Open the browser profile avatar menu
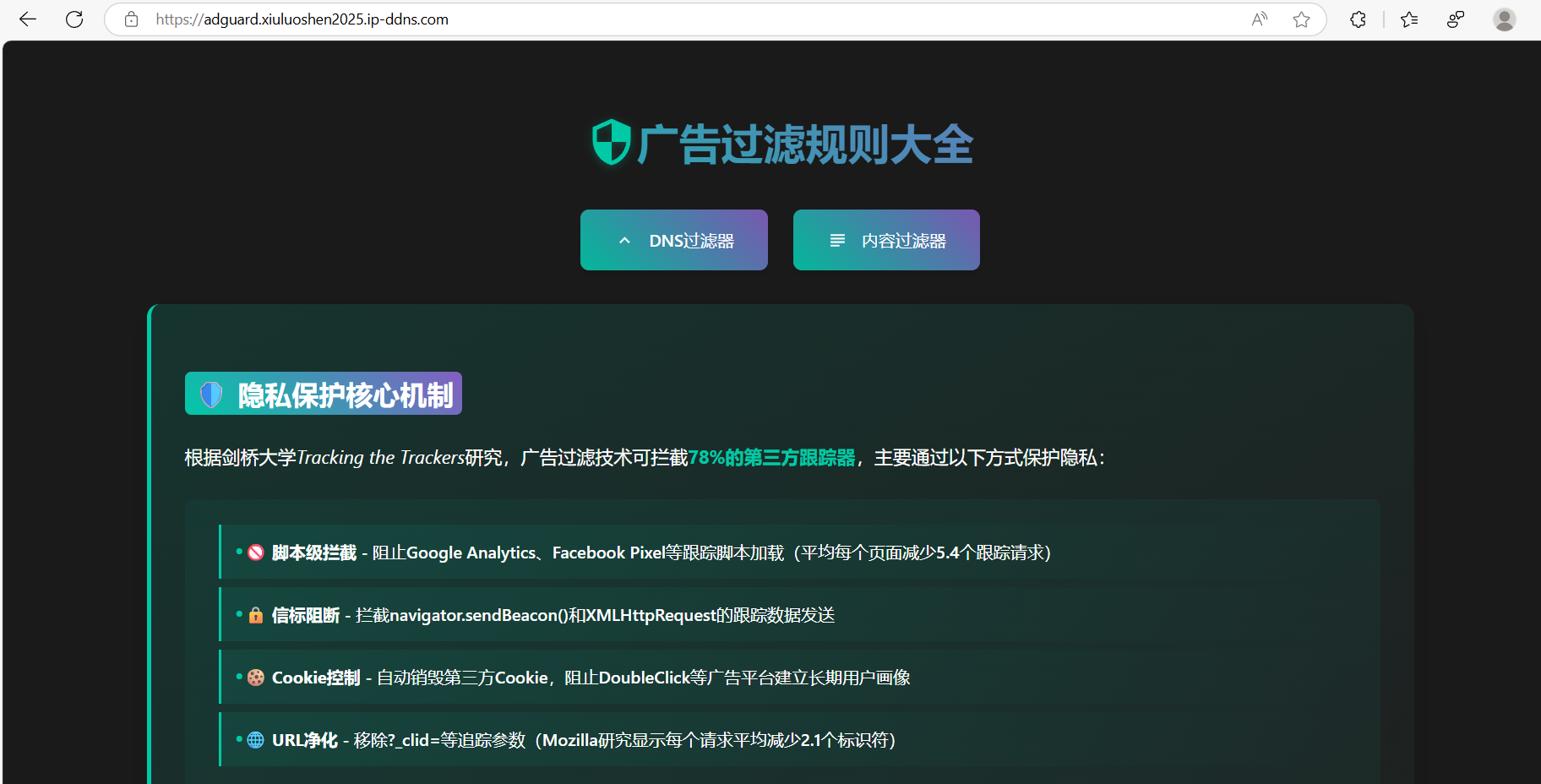1541x784 pixels. 1504,19
